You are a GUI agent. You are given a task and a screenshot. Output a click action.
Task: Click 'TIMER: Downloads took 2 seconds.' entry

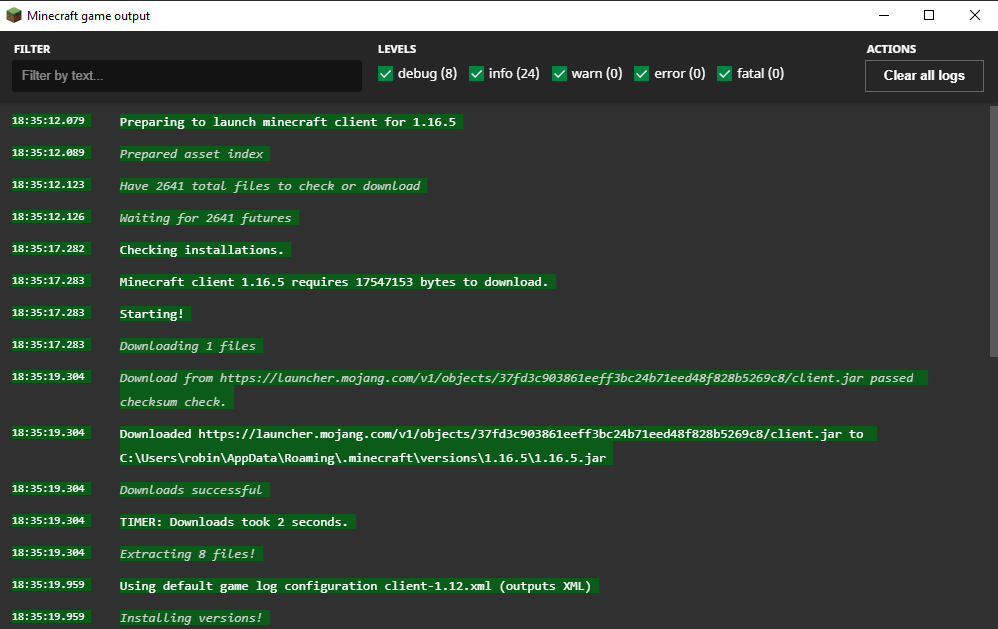click(237, 521)
